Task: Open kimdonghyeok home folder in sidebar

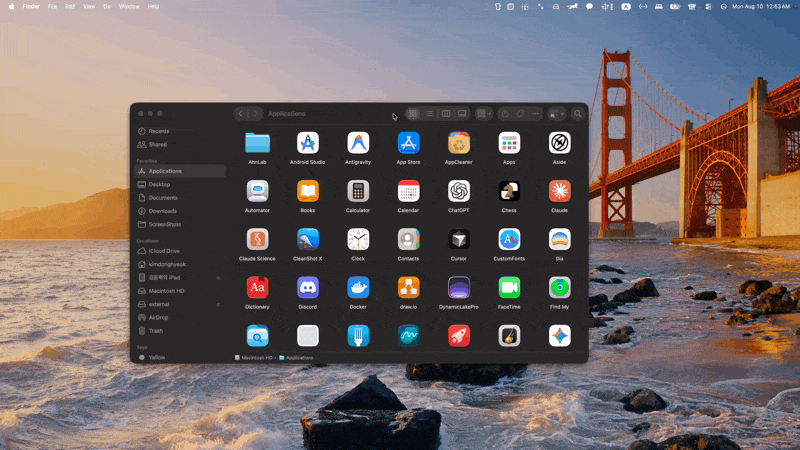Action: point(180,264)
